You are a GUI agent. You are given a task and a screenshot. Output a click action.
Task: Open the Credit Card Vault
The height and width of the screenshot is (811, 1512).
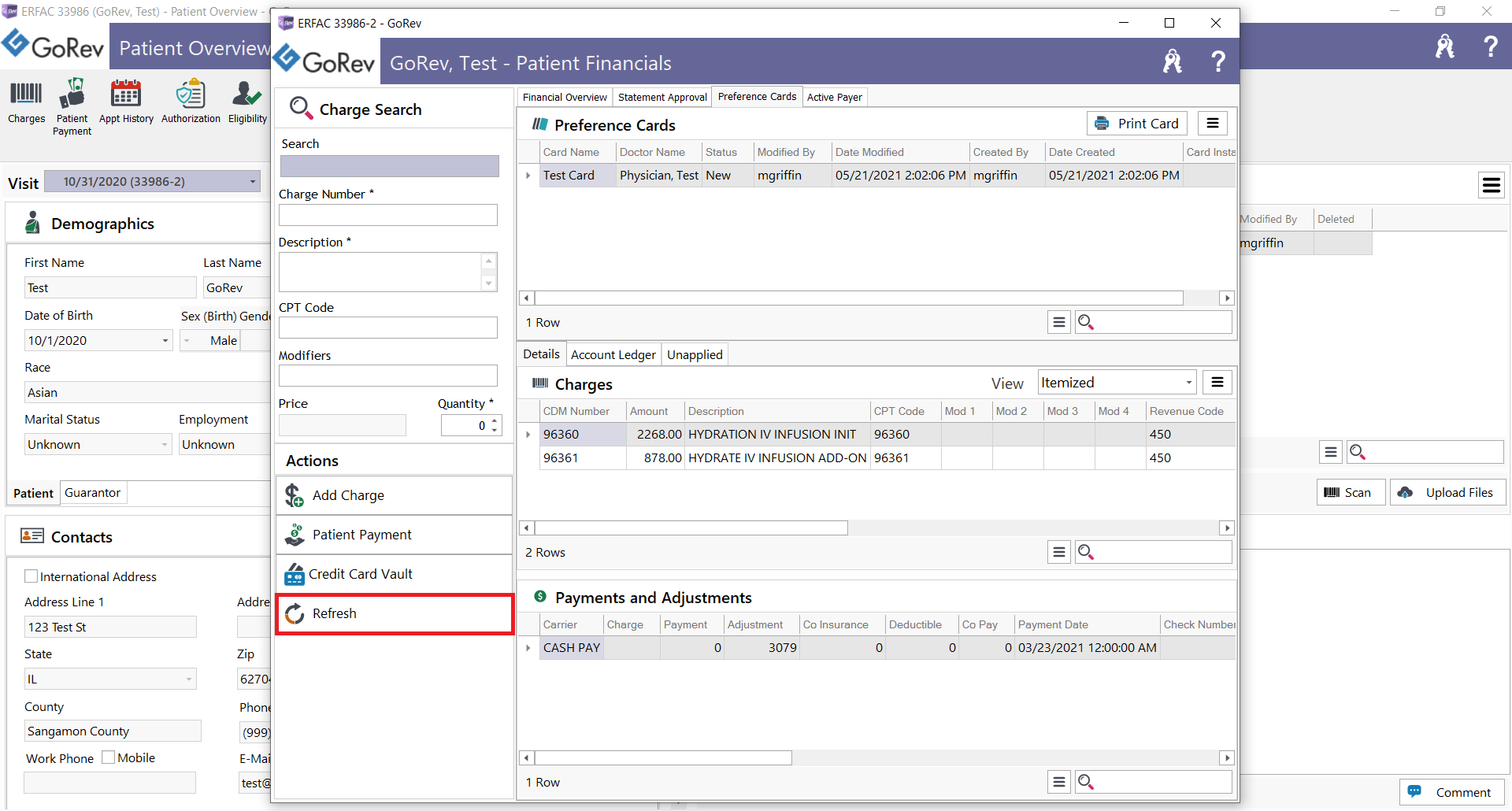point(394,574)
